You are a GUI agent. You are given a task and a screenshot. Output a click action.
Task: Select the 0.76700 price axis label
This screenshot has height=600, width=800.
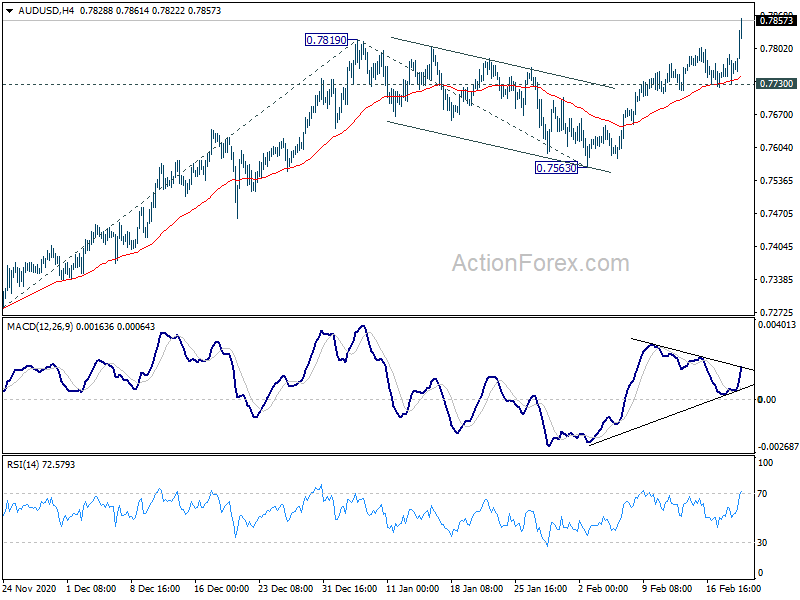click(x=777, y=115)
